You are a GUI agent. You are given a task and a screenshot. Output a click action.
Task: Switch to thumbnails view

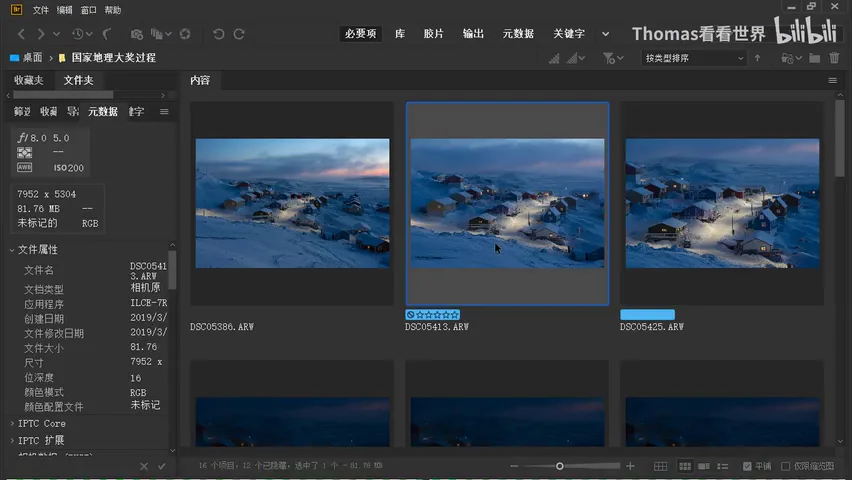pos(685,466)
